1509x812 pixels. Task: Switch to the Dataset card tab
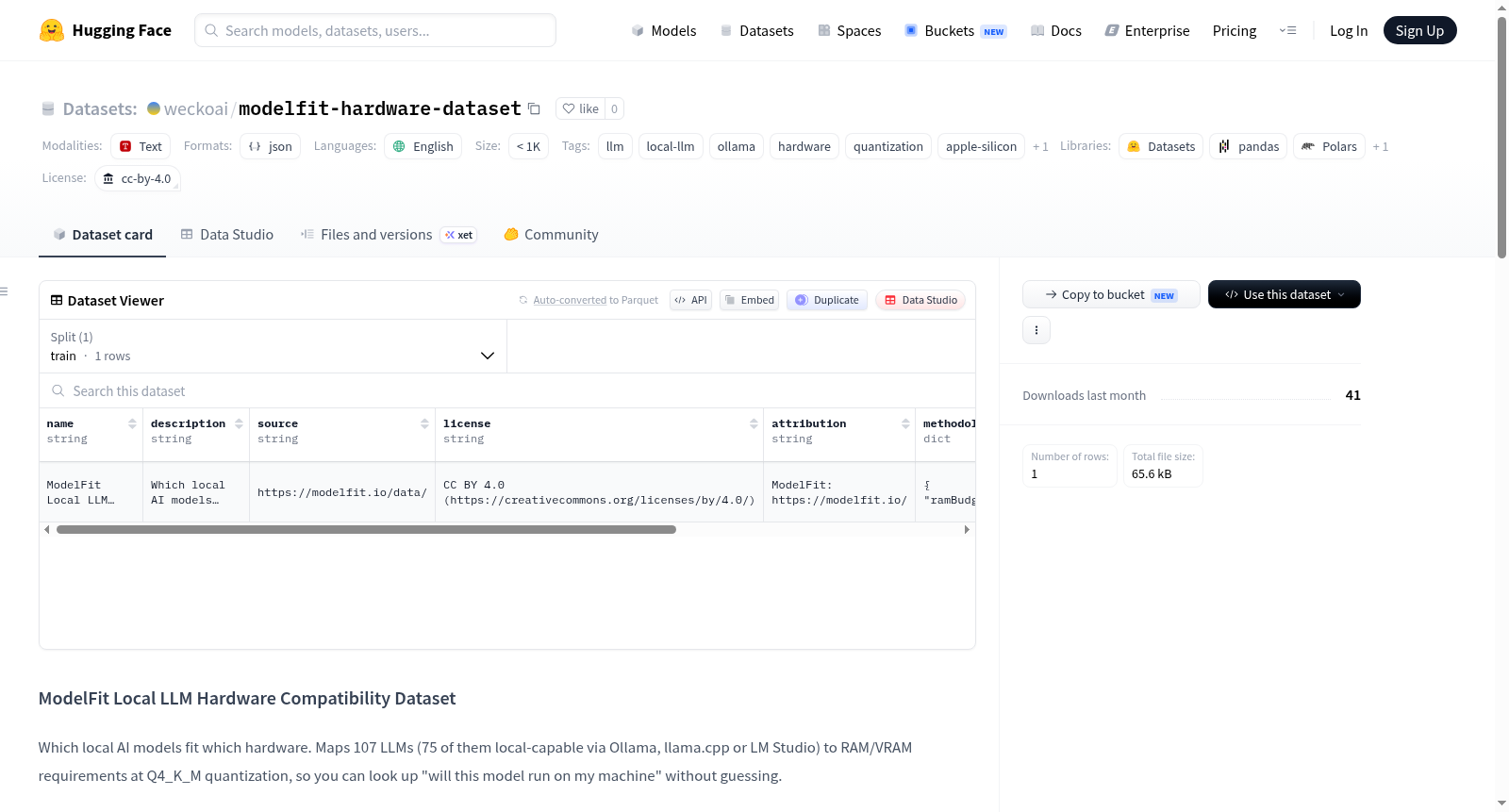(102, 235)
